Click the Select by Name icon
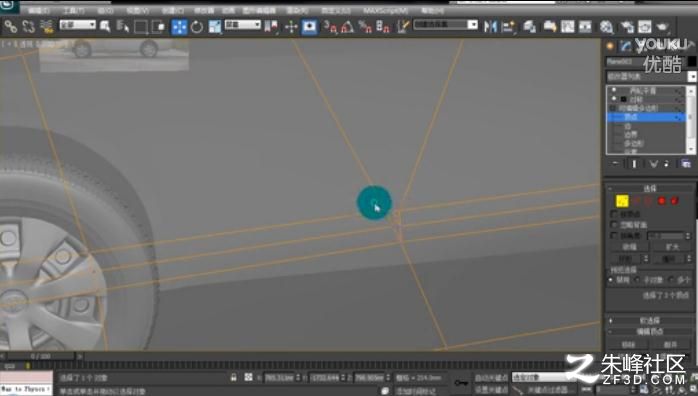Screen dimensions: 698x396 [122, 27]
